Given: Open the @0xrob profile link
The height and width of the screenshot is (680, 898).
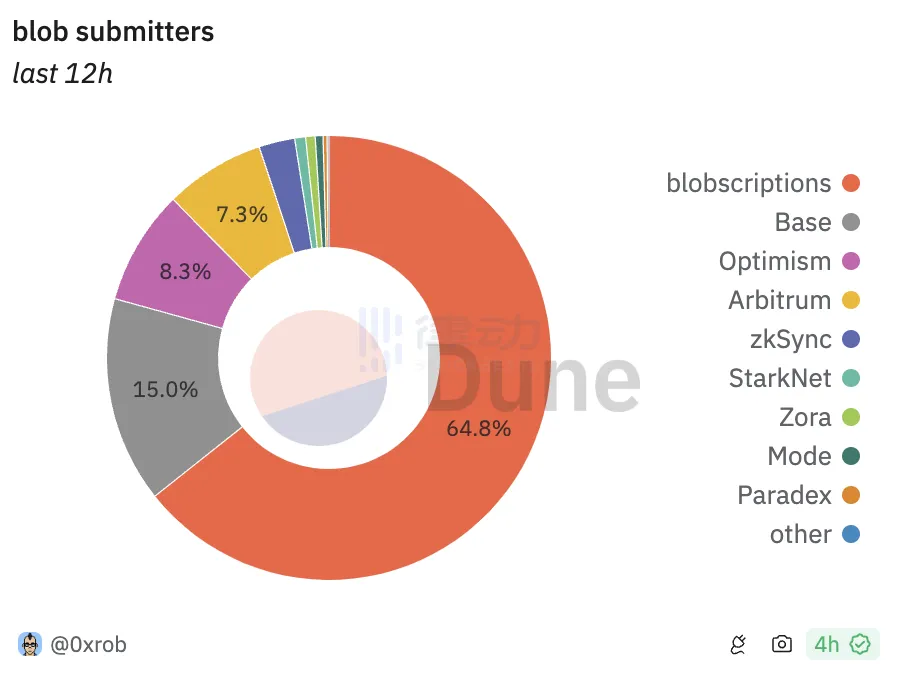Looking at the screenshot, I should (x=88, y=645).
